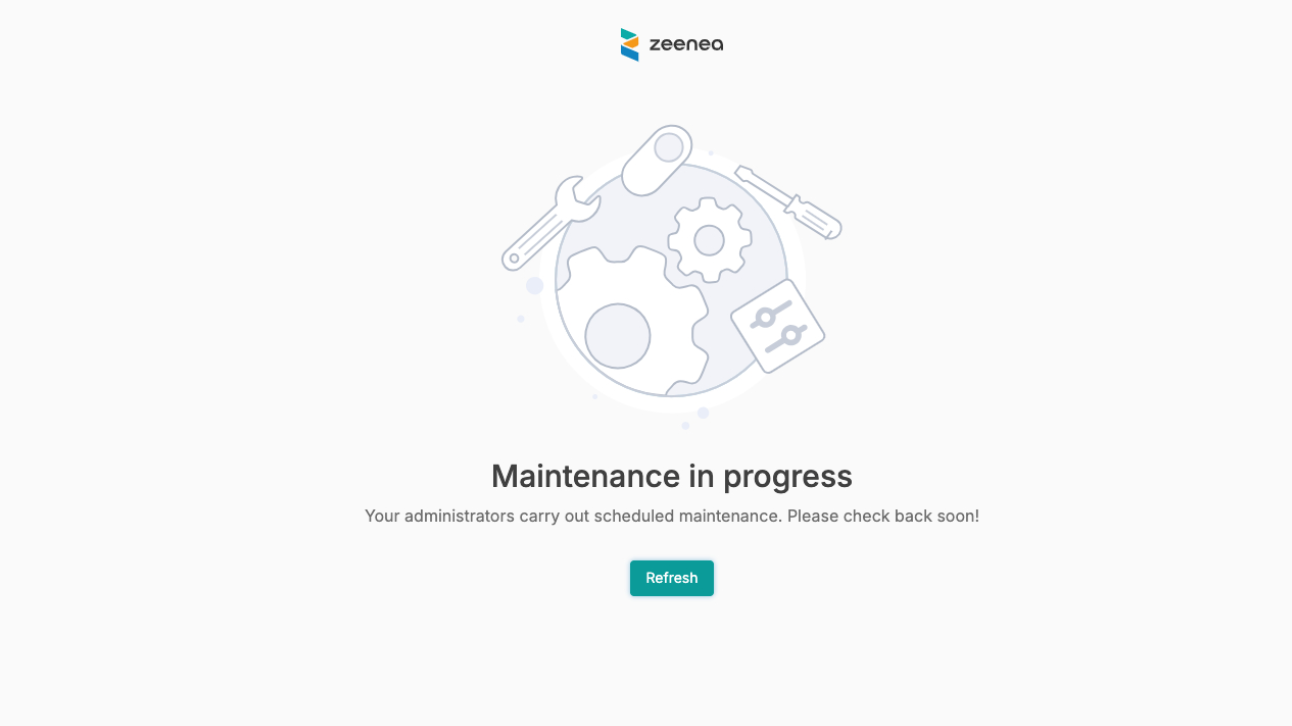The image size is (1292, 726).
Task: Click the light circle background of illustration
Action: point(671,279)
